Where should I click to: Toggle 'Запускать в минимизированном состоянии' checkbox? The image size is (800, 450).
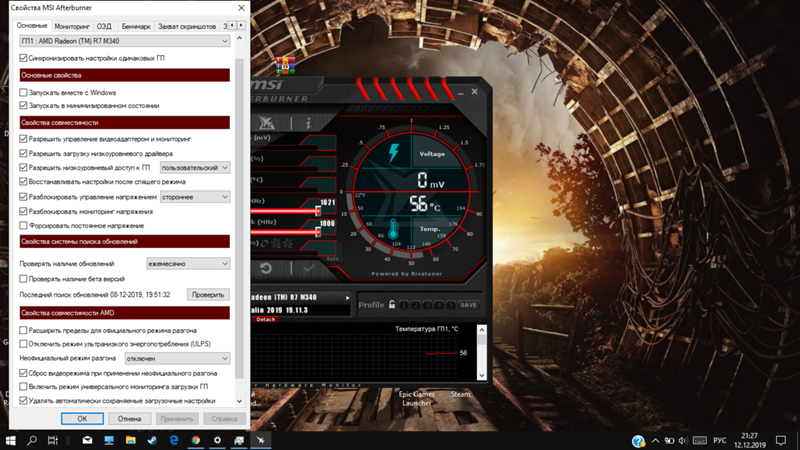[x=23, y=106]
